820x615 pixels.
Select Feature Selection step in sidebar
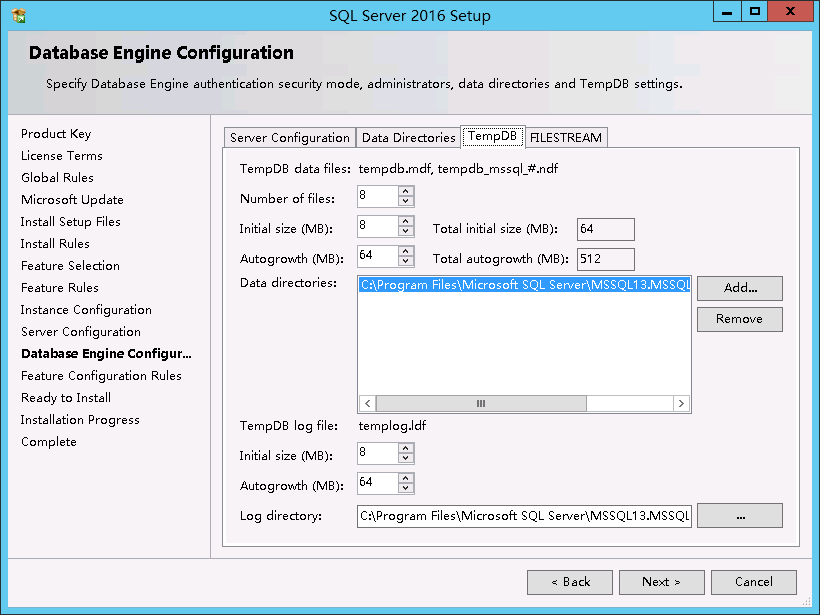coord(71,266)
